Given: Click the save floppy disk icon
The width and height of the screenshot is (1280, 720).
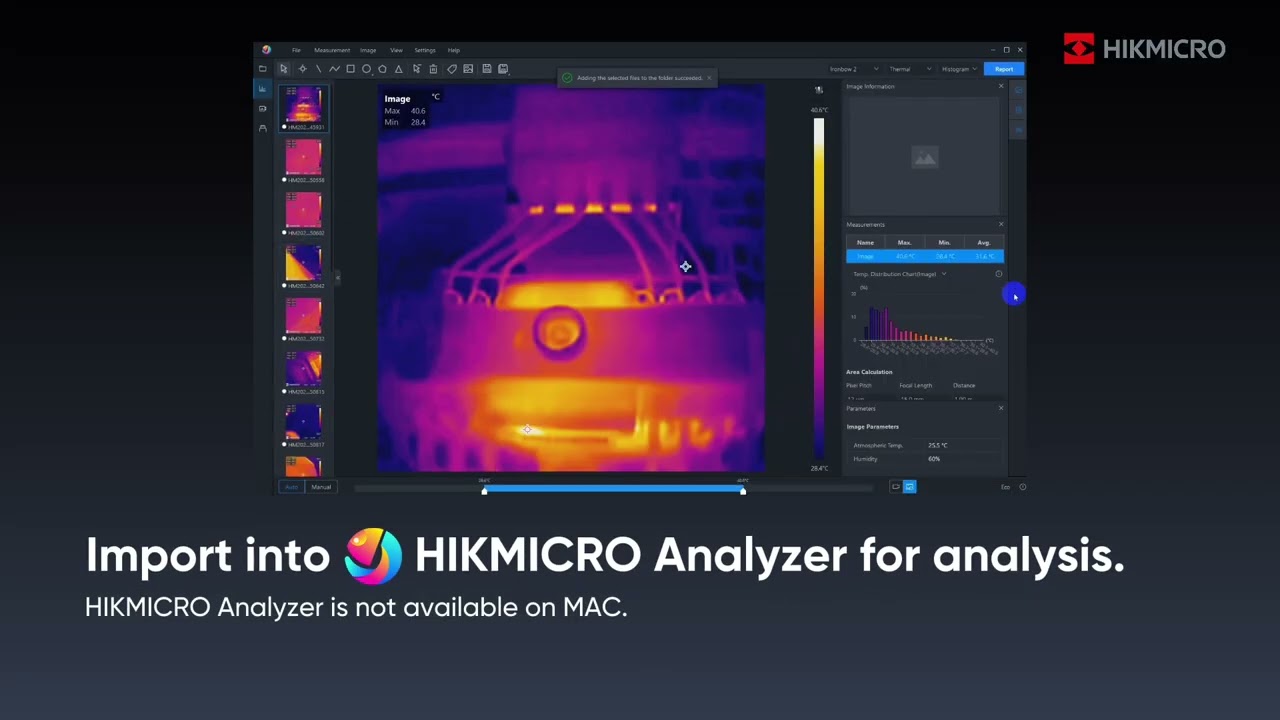Looking at the screenshot, I should pos(487,69).
